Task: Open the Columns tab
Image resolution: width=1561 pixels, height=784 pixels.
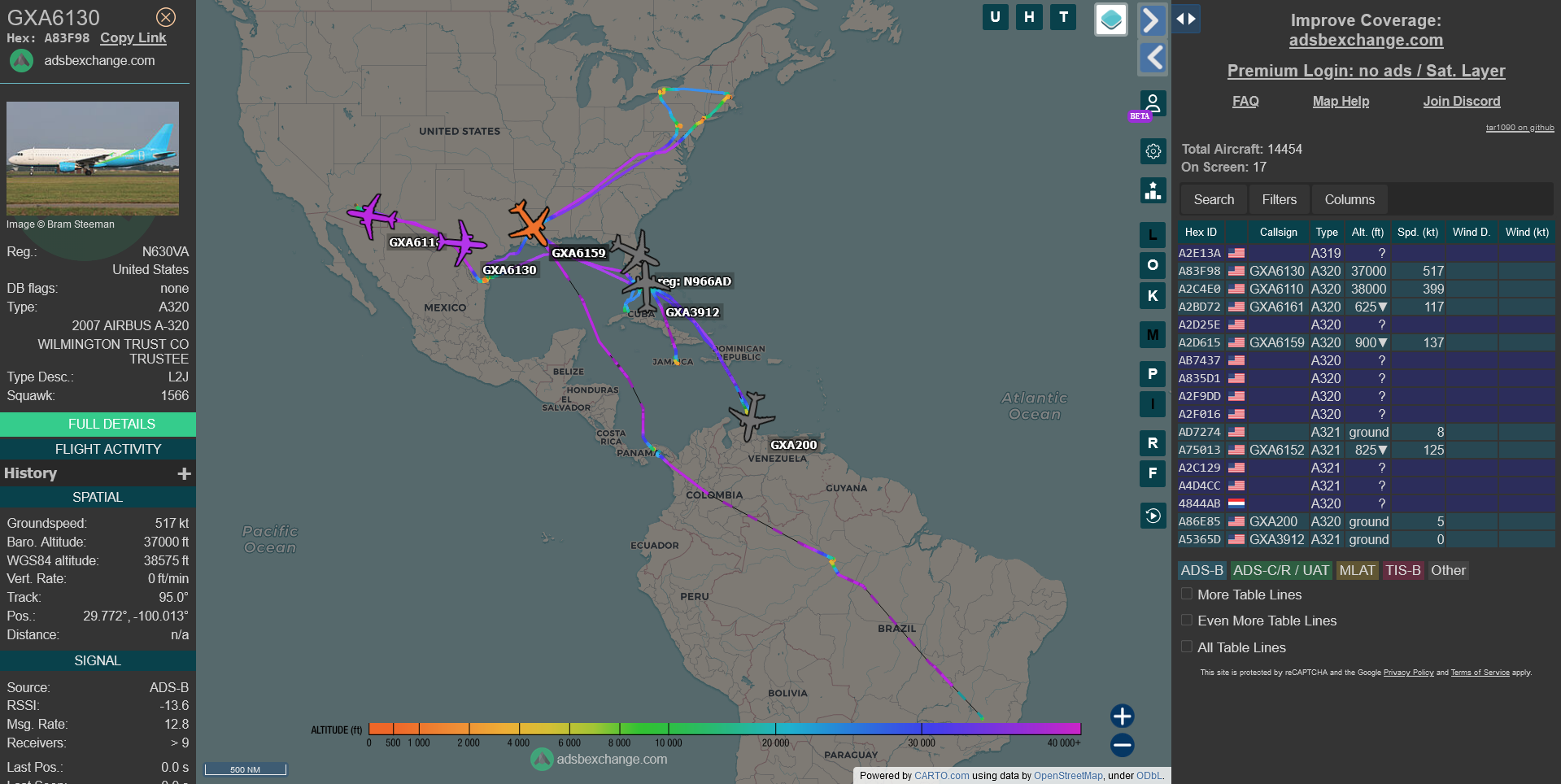Action: click(x=1350, y=199)
